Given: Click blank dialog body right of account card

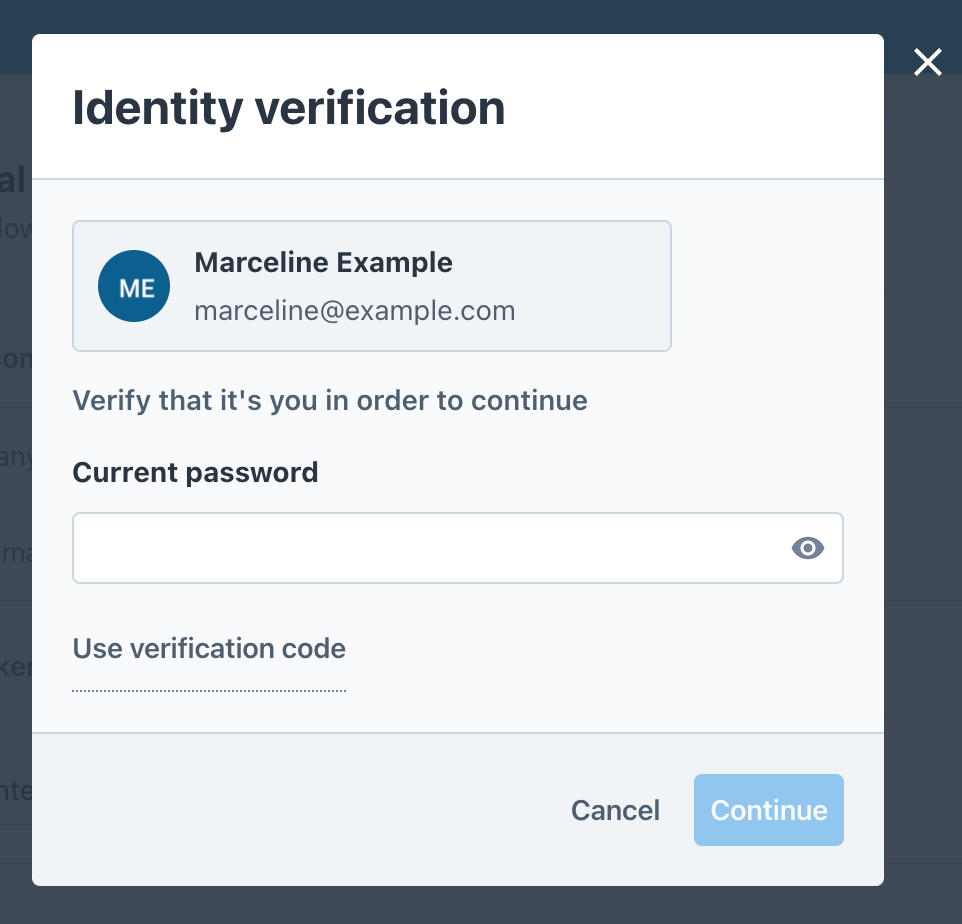Looking at the screenshot, I should point(776,286).
